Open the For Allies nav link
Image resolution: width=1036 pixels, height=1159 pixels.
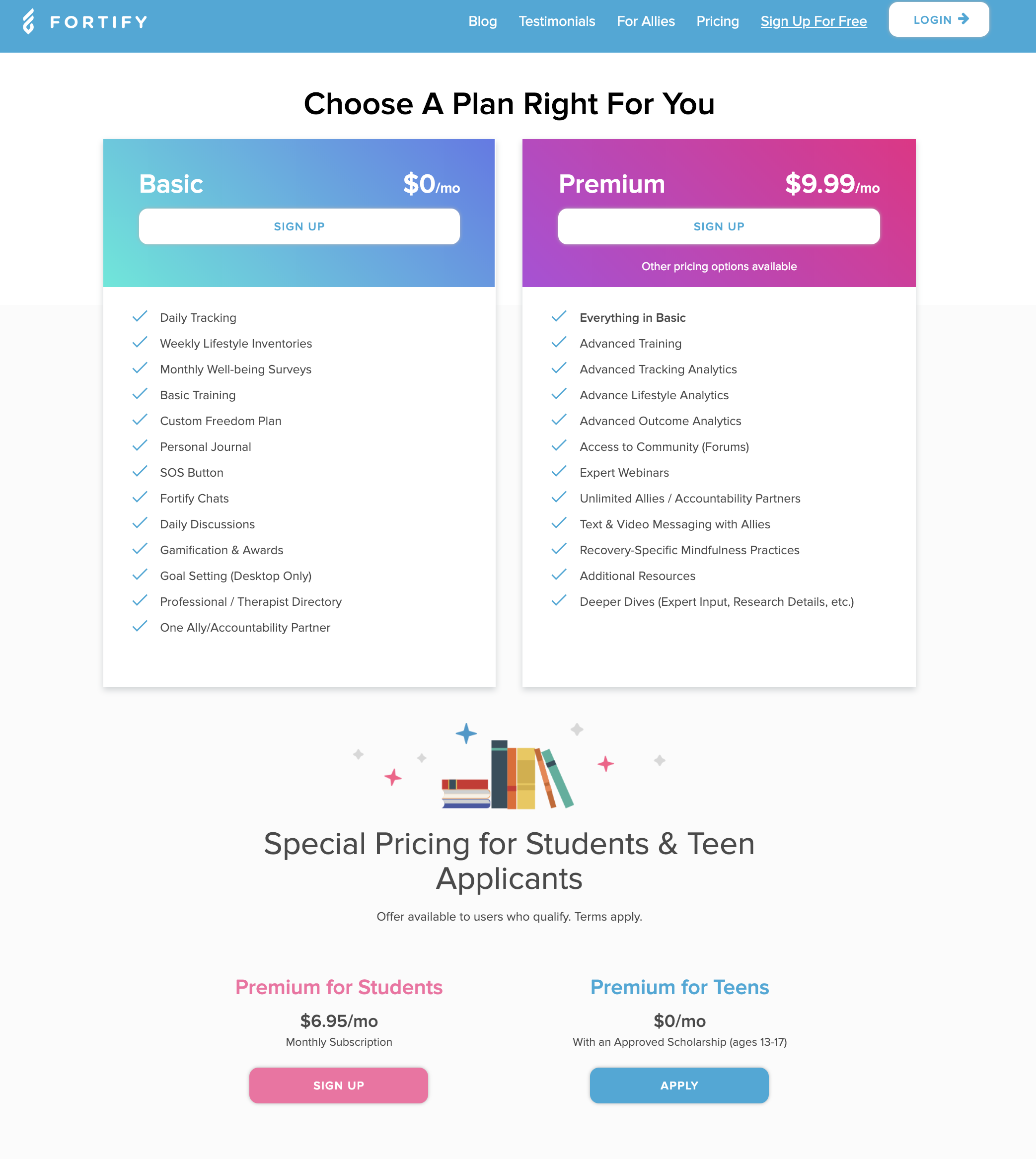[x=646, y=21]
